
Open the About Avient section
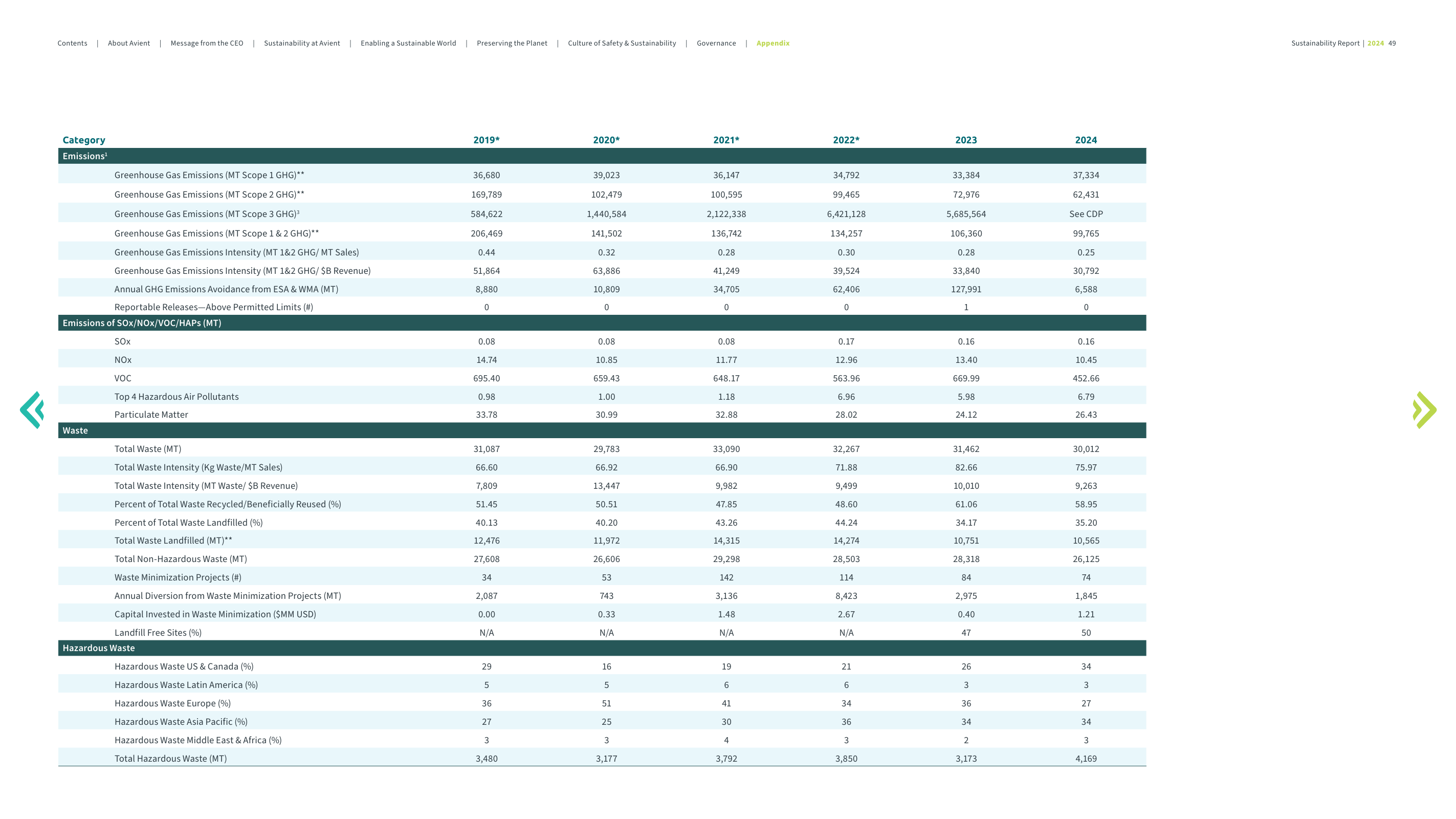pyautogui.click(x=129, y=43)
